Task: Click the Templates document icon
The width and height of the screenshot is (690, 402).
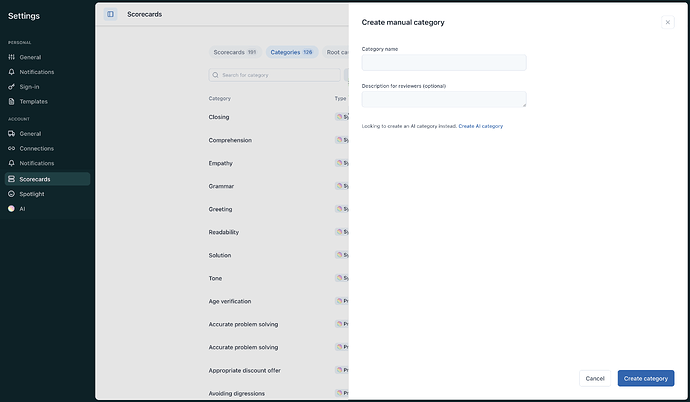Action: [11, 102]
